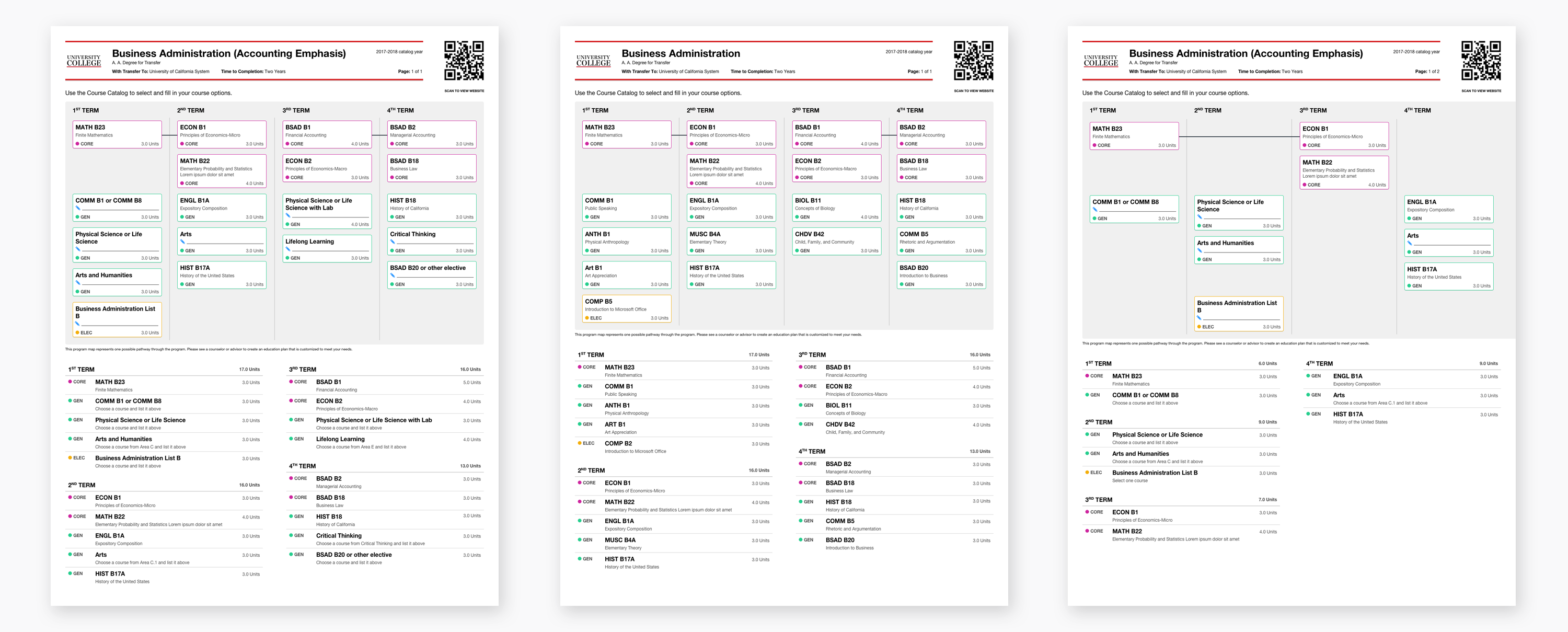Click the green GEN dot in the COMM B5 card

[x=902, y=251]
